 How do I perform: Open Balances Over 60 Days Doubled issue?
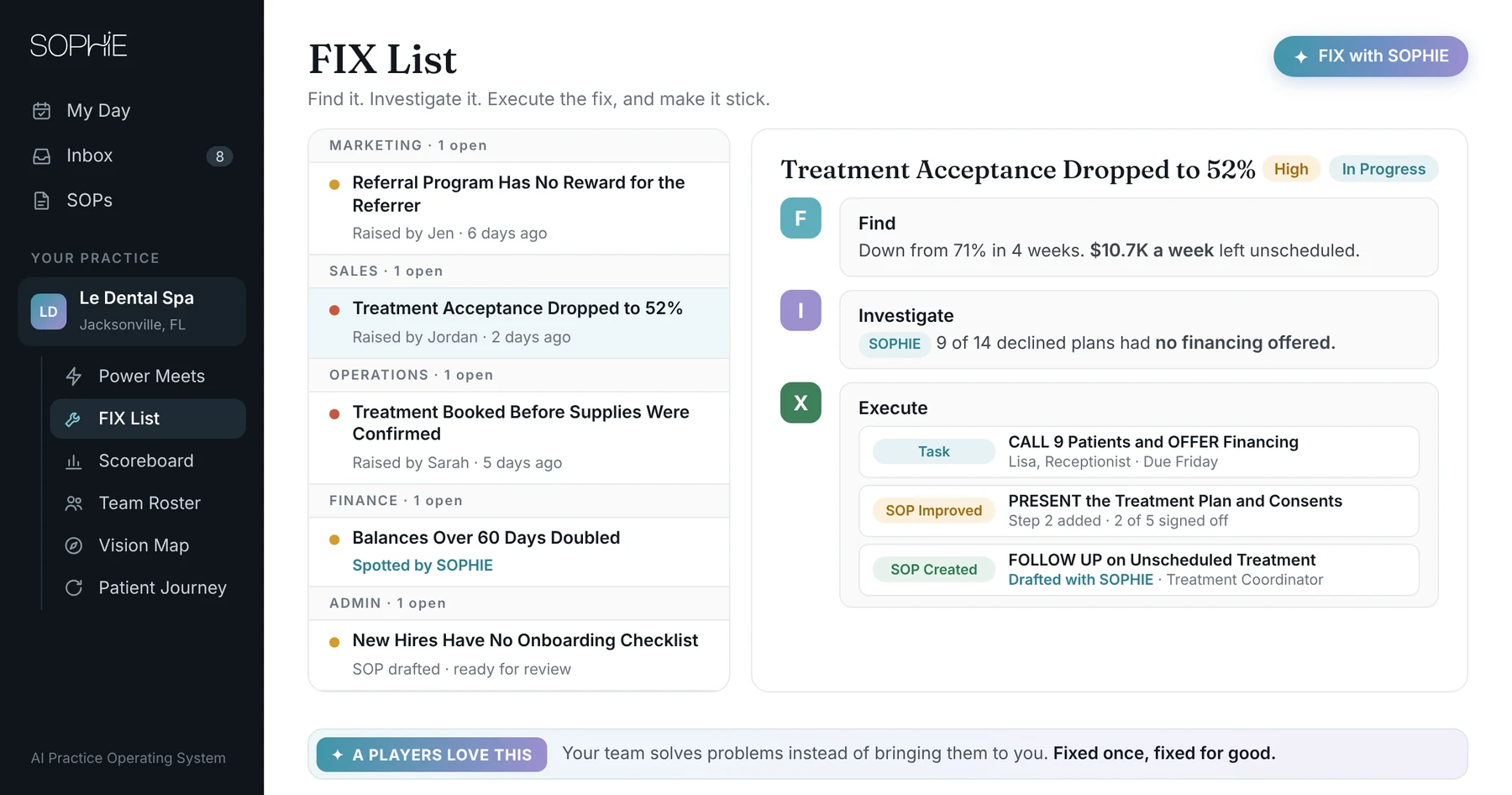click(x=519, y=552)
